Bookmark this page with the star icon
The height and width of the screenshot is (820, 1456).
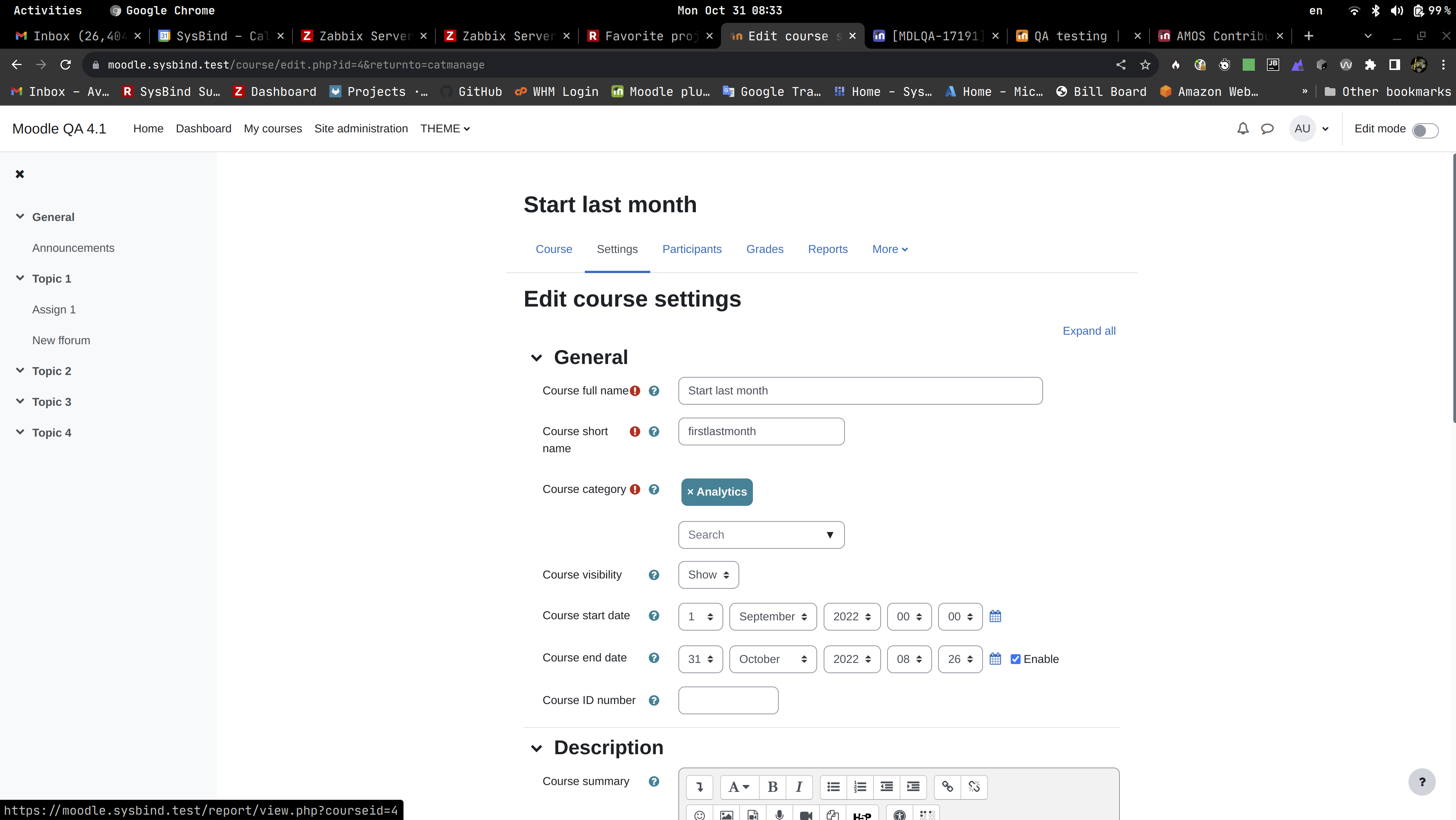[1145, 65]
